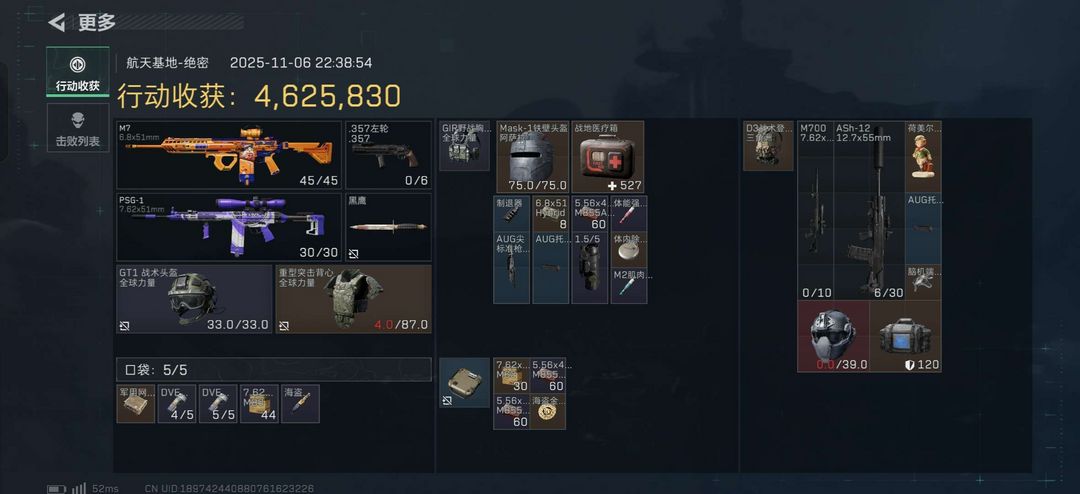Image resolution: width=1080 pixels, height=494 pixels.
Task: Select the 战地医疗箱 medical kit
Action: click(608, 157)
